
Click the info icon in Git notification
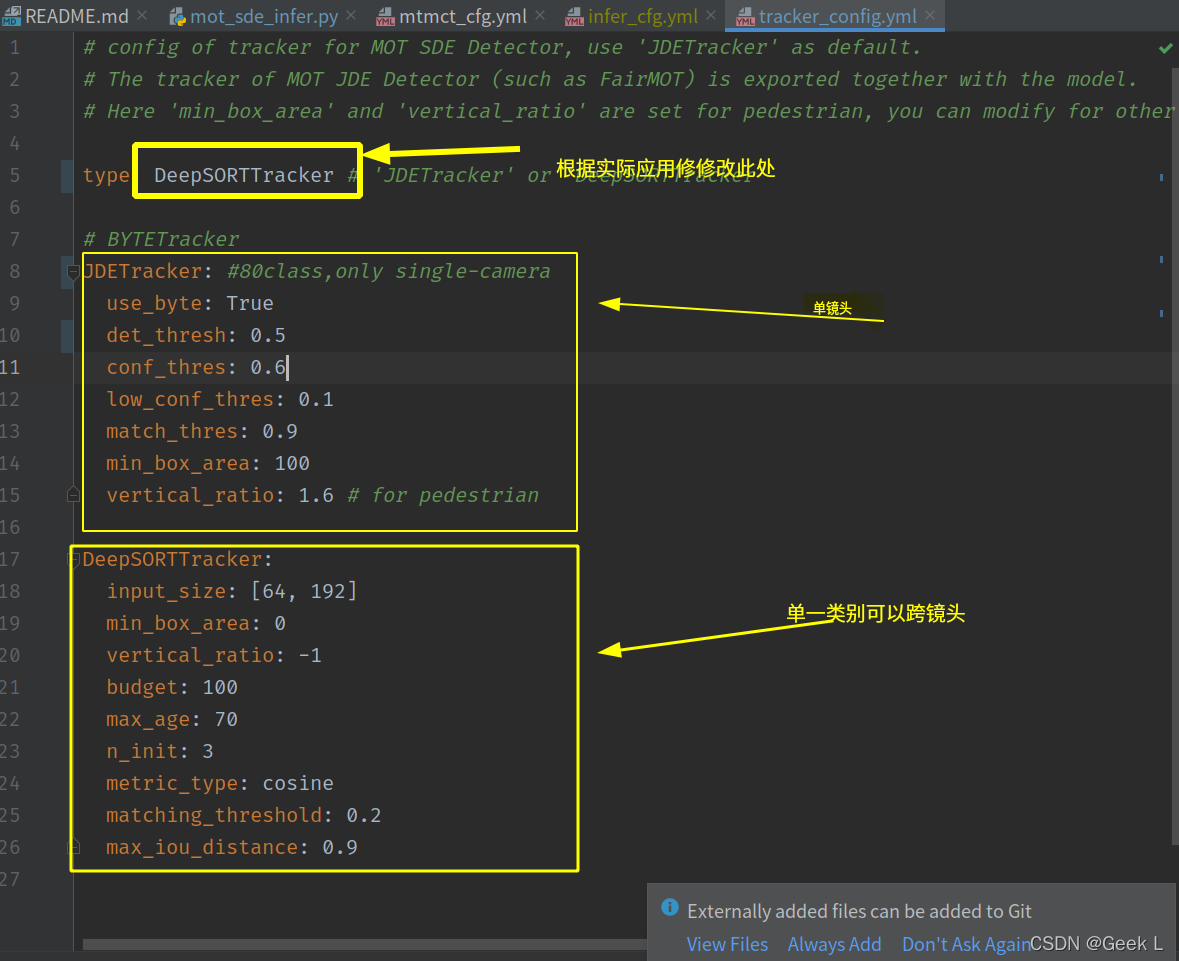pyautogui.click(x=669, y=907)
